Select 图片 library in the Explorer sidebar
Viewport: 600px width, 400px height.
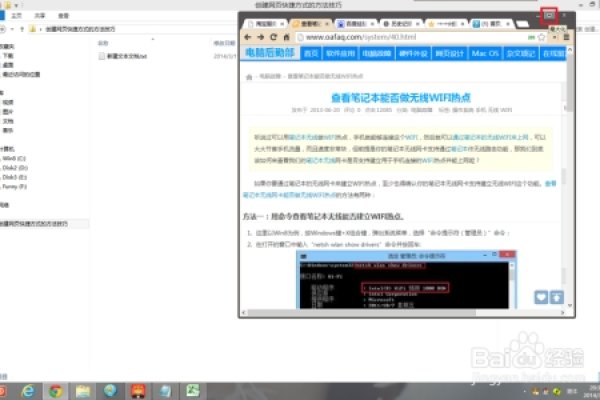(8, 112)
